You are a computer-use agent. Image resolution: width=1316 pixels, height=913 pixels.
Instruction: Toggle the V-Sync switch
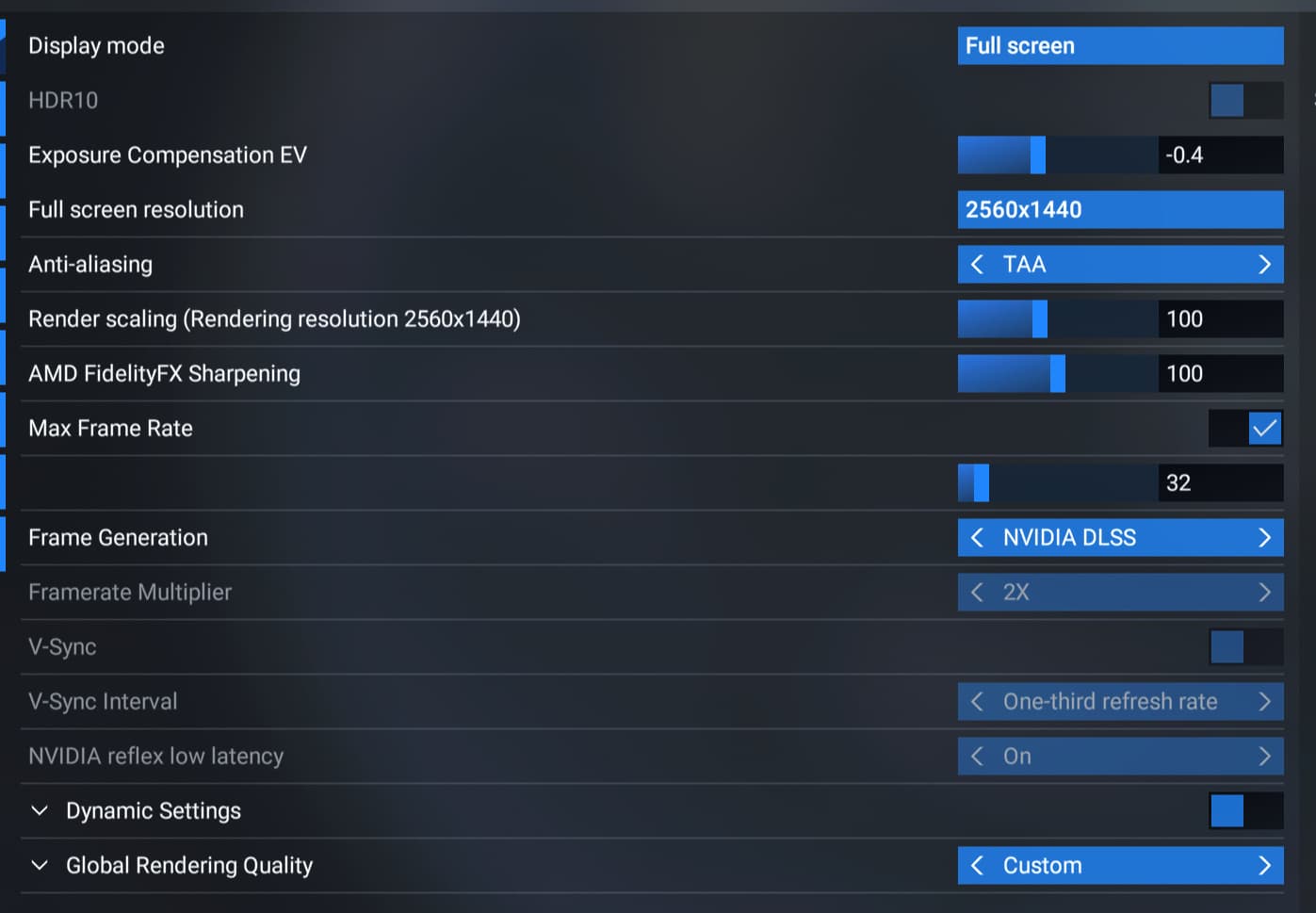pos(1245,646)
